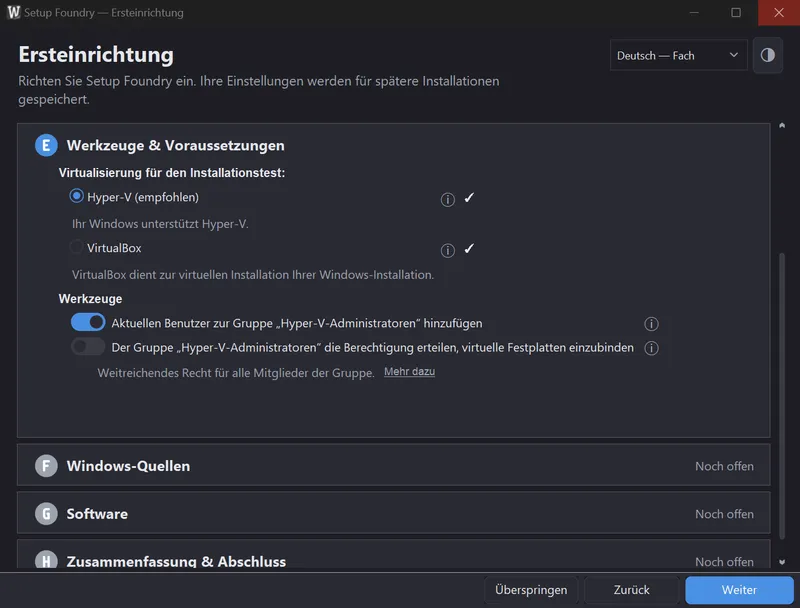Open the 'Mehr dazu' link
This screenshot has height=608, width=800.
click(x=409, y=372)
